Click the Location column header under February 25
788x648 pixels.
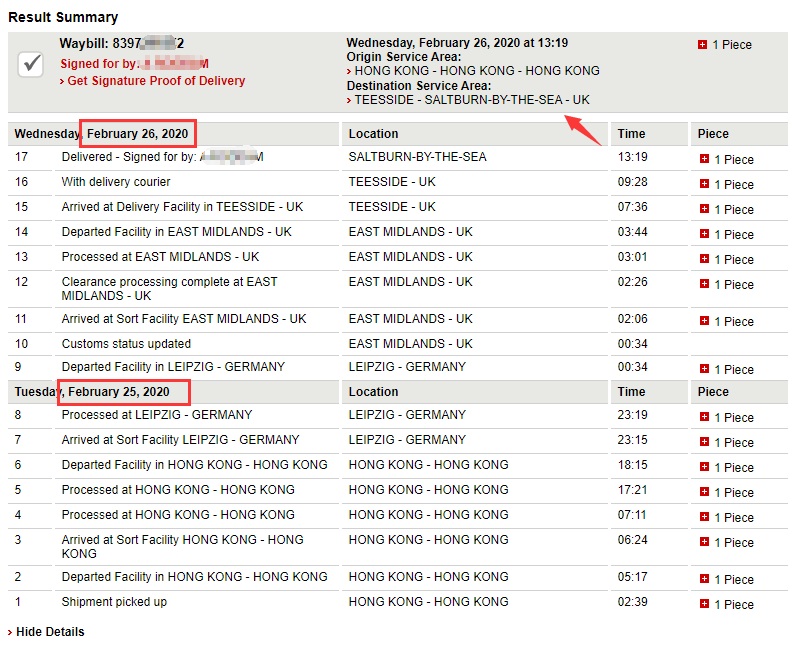pos(373,392)
